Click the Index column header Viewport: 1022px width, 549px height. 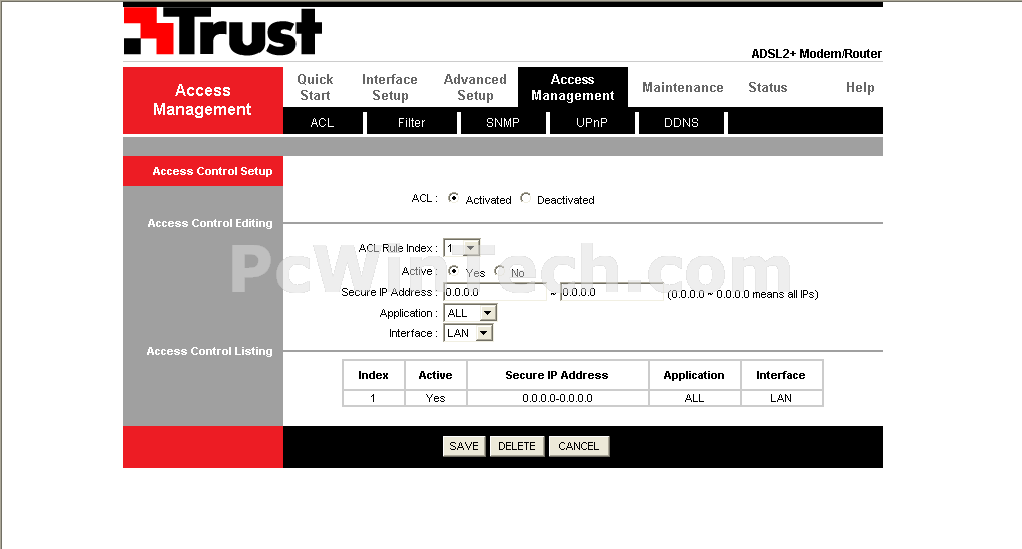(x=373, y=375)
